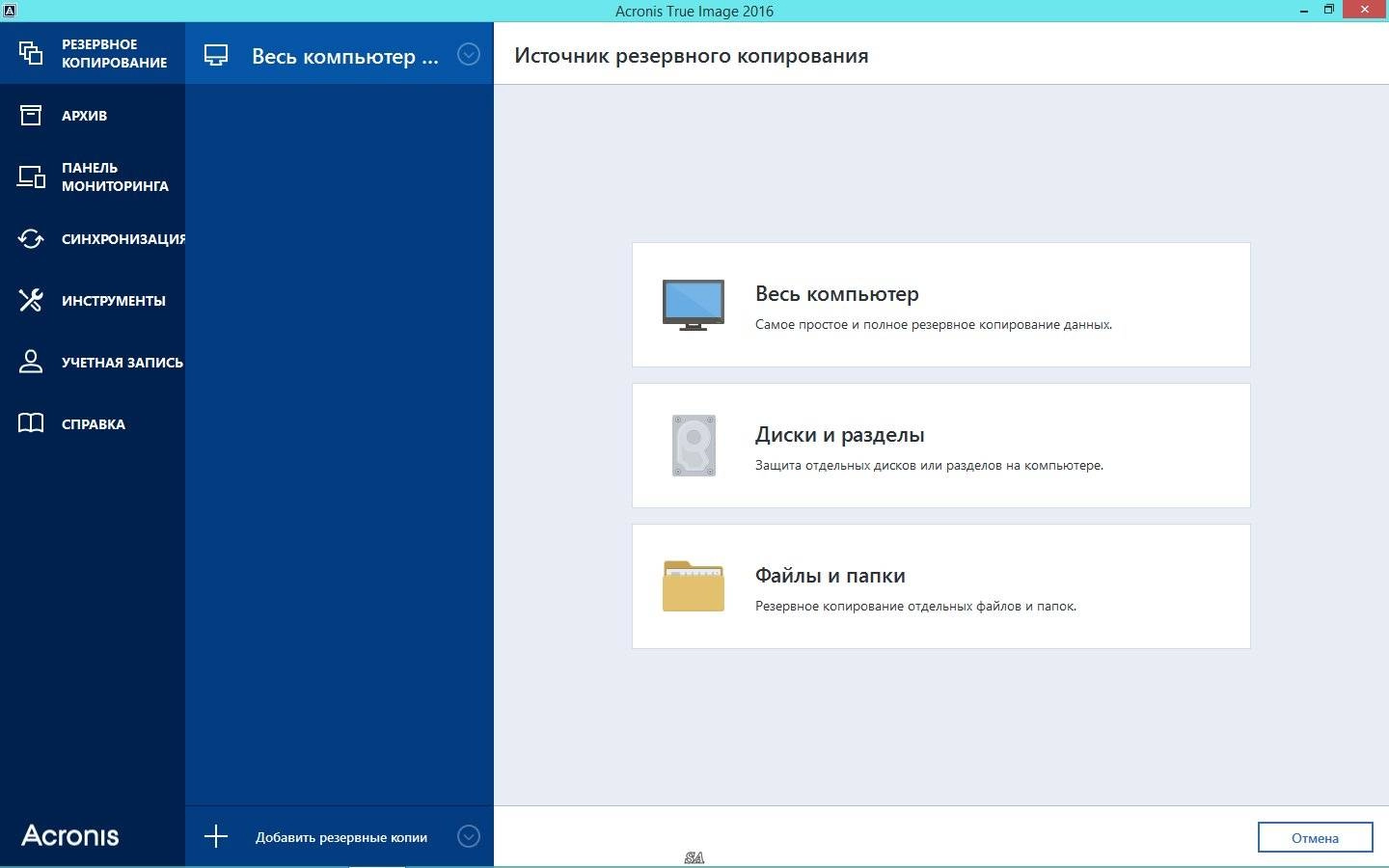
Task: Choose Диски и разделы as backup source
Action: 940,446
